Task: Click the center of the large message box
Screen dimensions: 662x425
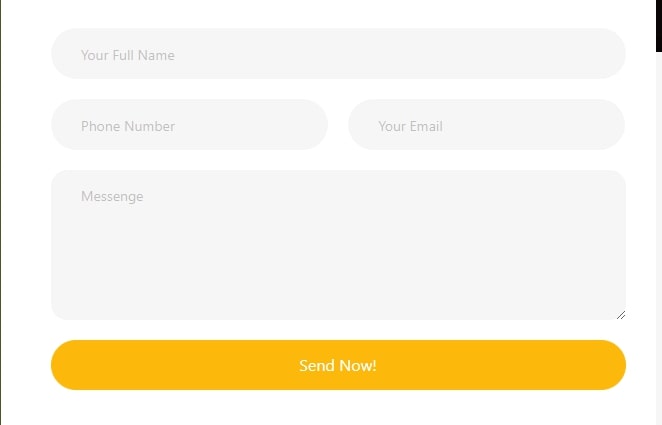Action: click(x=338, y=245)
